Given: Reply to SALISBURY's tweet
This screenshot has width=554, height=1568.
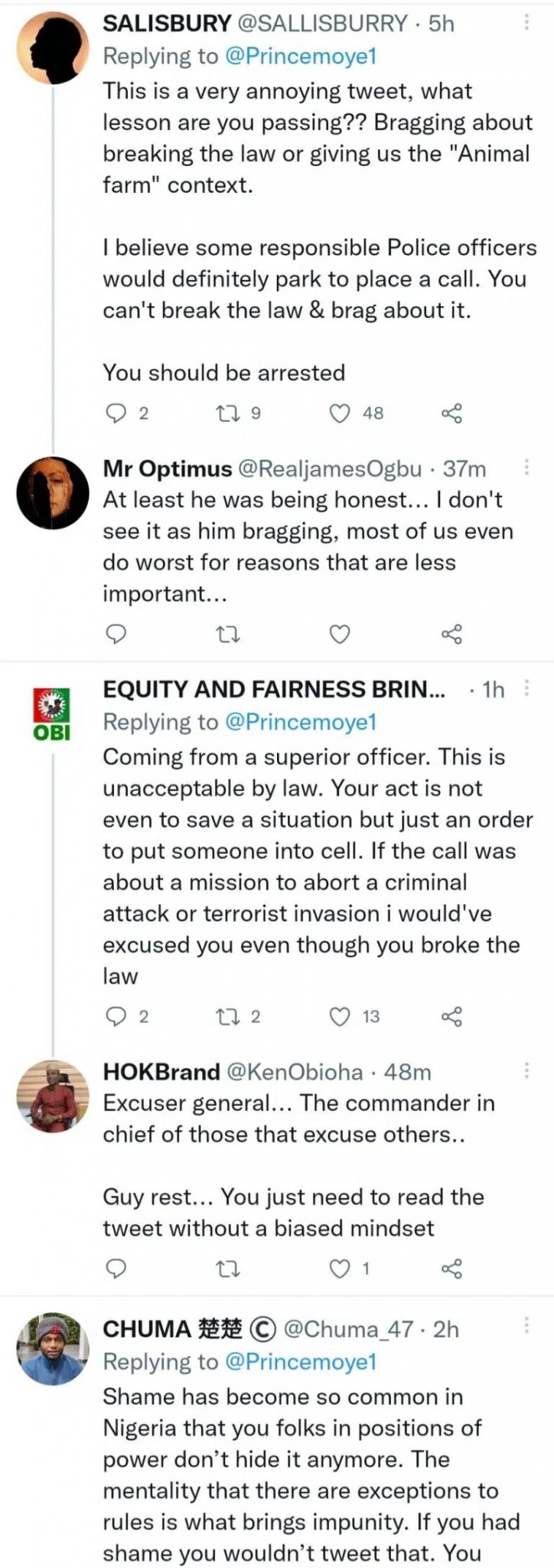Looking at the screenshot, I should coord(116,413).
